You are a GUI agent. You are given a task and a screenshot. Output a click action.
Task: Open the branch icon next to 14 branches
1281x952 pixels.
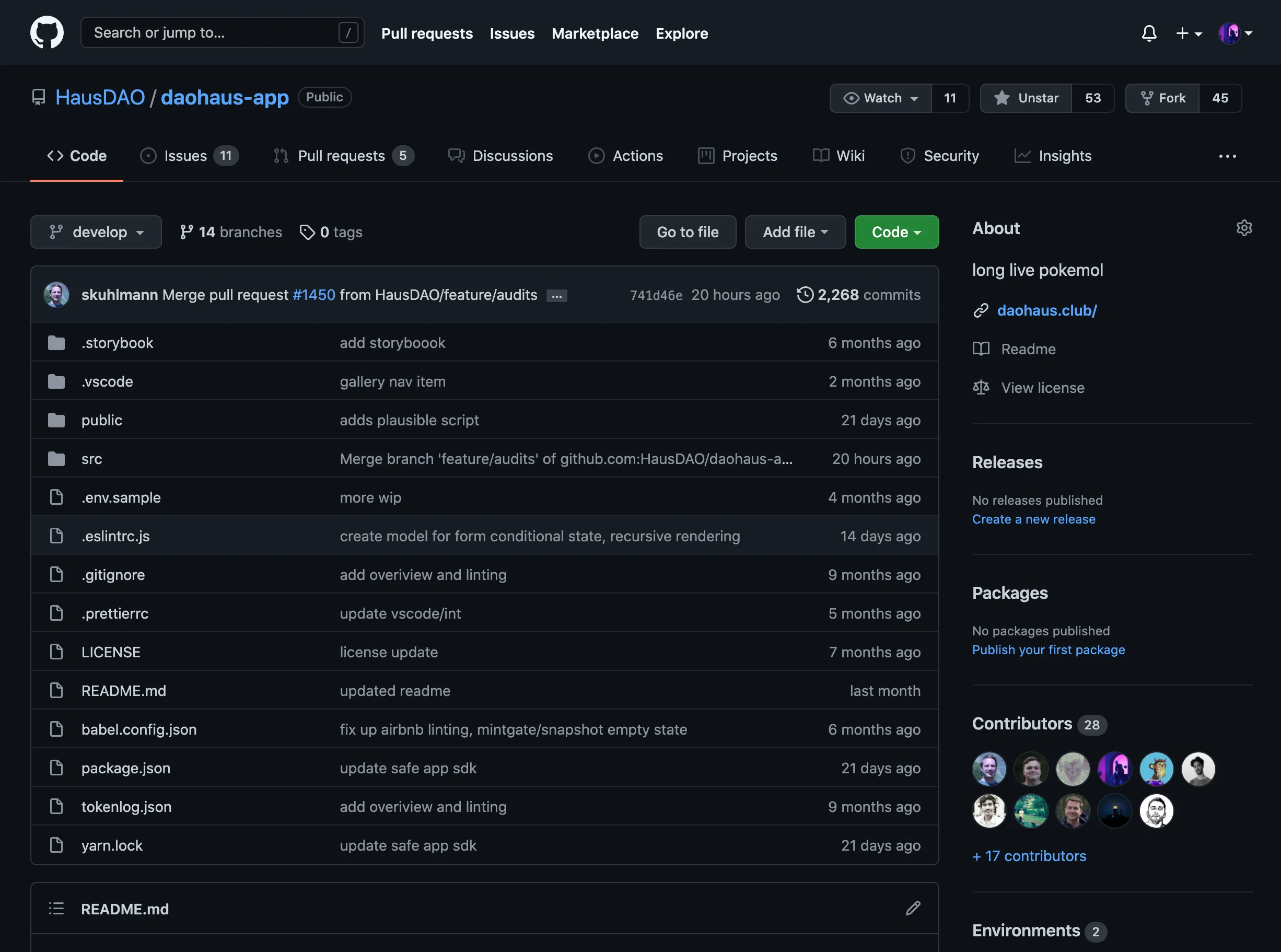point(187,231)
